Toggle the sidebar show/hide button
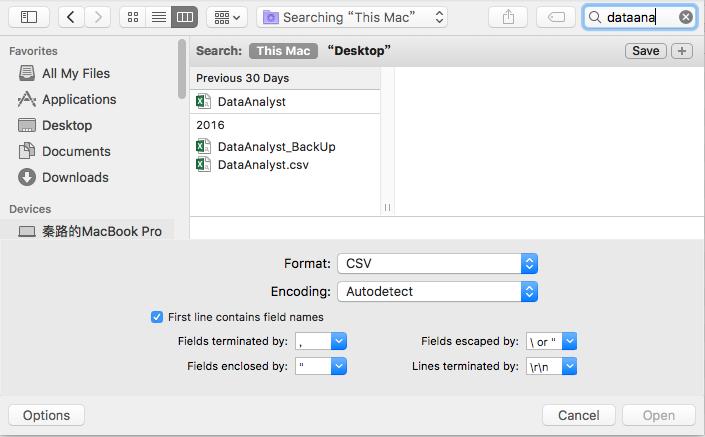This screenshot has width=705, height=437. click(28, 17)
